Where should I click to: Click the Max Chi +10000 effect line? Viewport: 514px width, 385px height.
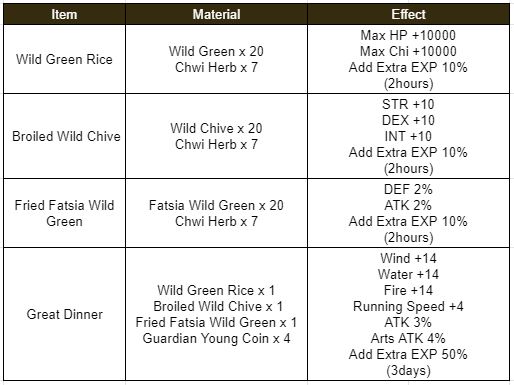[x=408, y=51]
